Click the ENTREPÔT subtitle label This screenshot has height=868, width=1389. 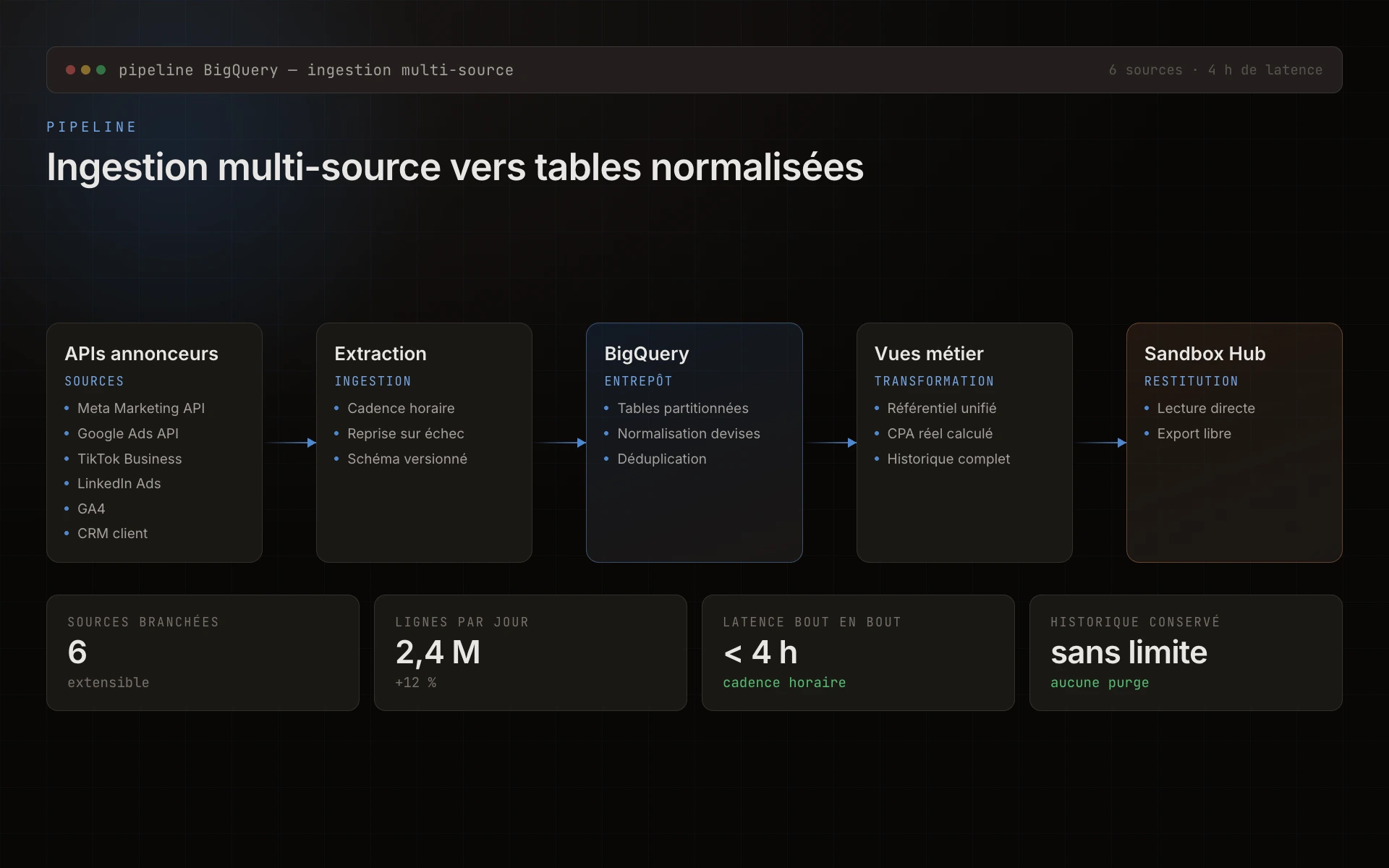pyautogui.click(x=638, y=381)
